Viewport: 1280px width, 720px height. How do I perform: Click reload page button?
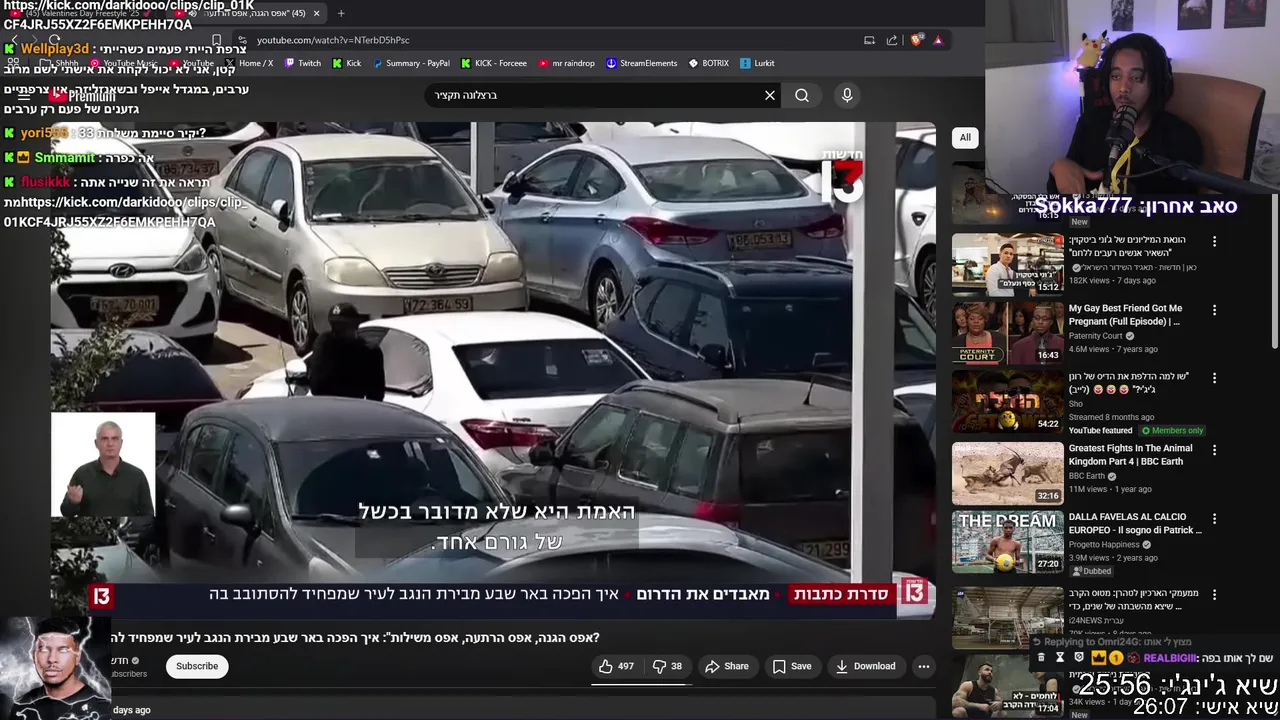pos(54,40)
